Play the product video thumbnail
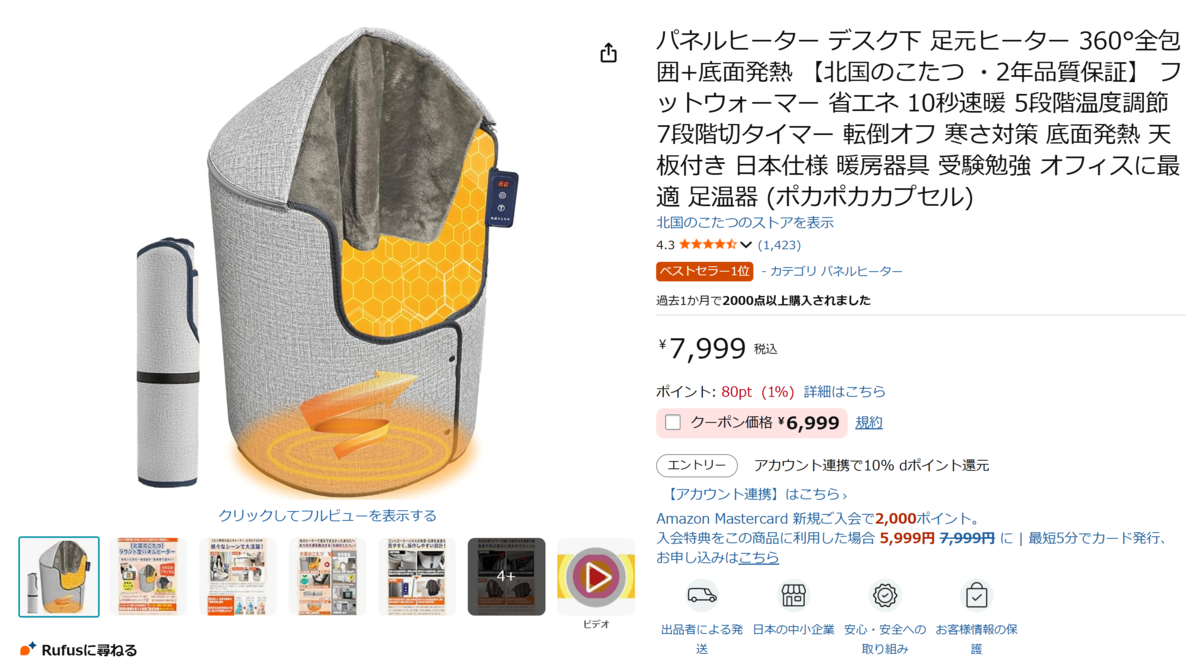Screen dimensions: 1200x666 pyautogui.click(x=596, y=577)
